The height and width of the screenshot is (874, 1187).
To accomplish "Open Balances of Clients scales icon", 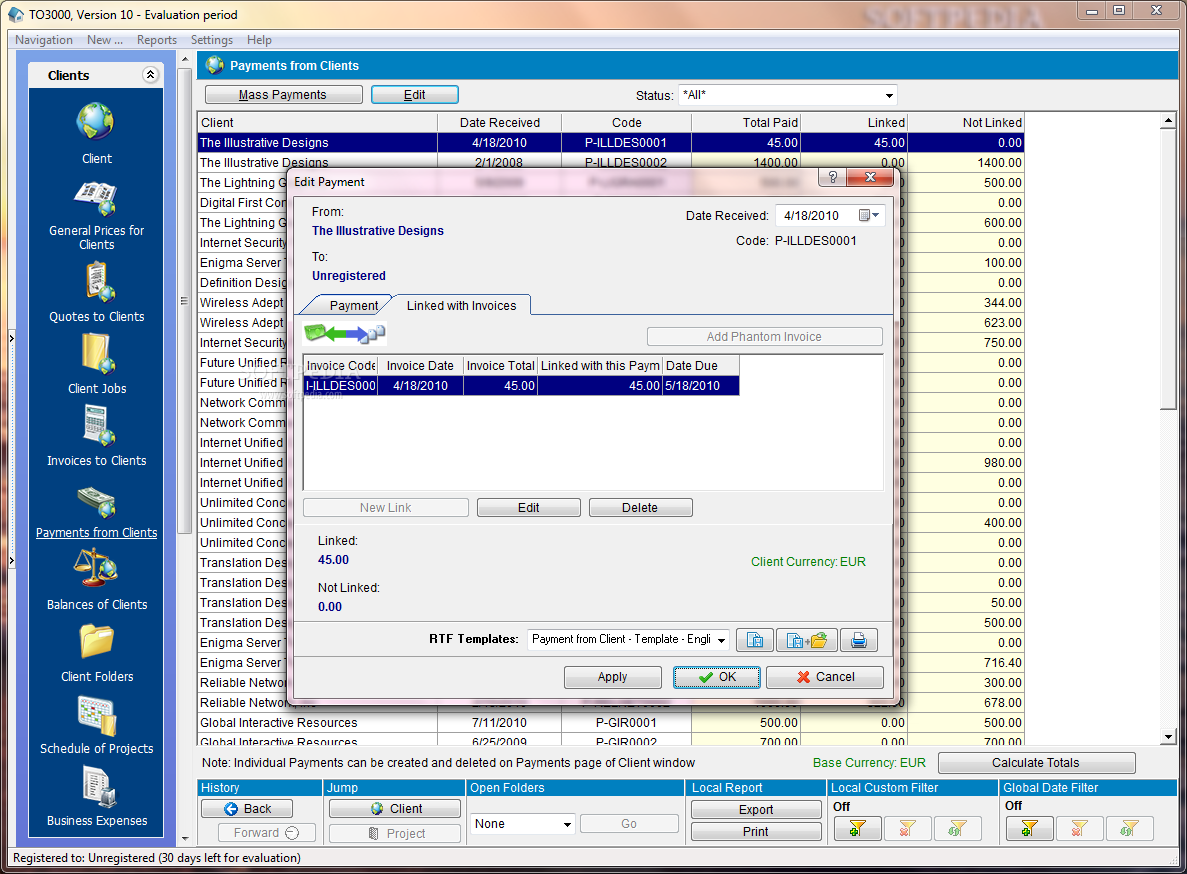I will [x=95, y=568].
